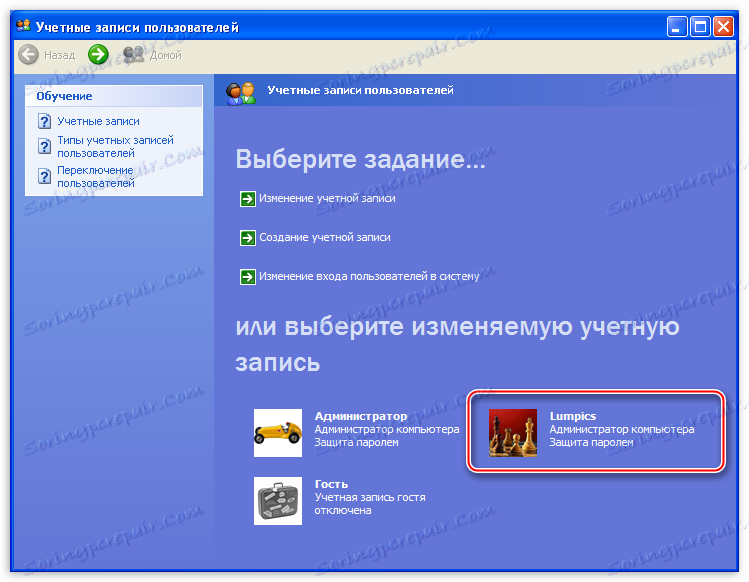Screen dimensions: 749x582
Task: Select the Lumpics account name
Action: click(573, 416)
